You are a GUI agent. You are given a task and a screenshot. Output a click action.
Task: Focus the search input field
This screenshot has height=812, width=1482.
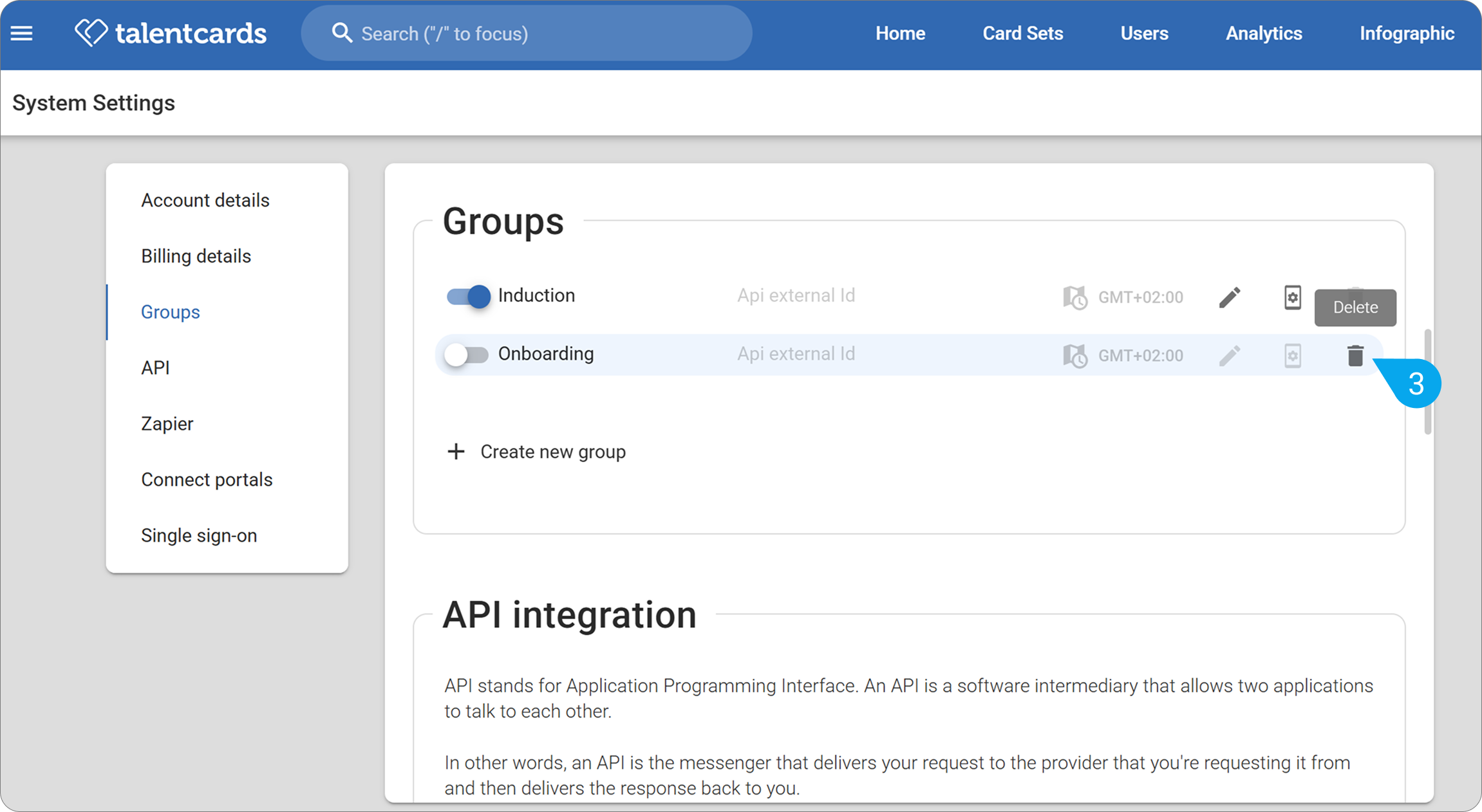pyautogui.click(x=526, y=33)
